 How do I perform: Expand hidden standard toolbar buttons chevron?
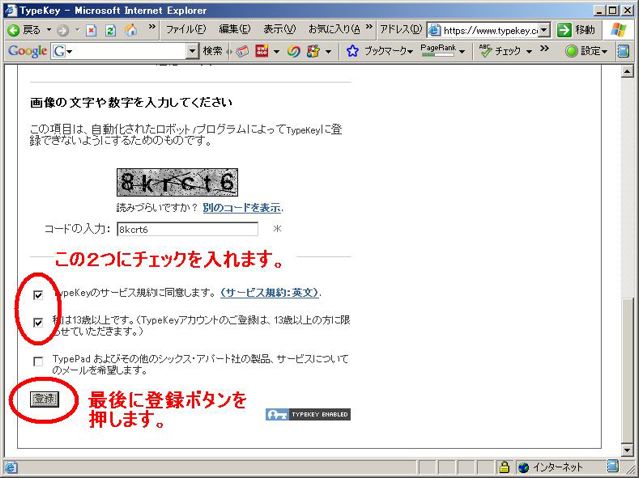(x=152, y=27)
